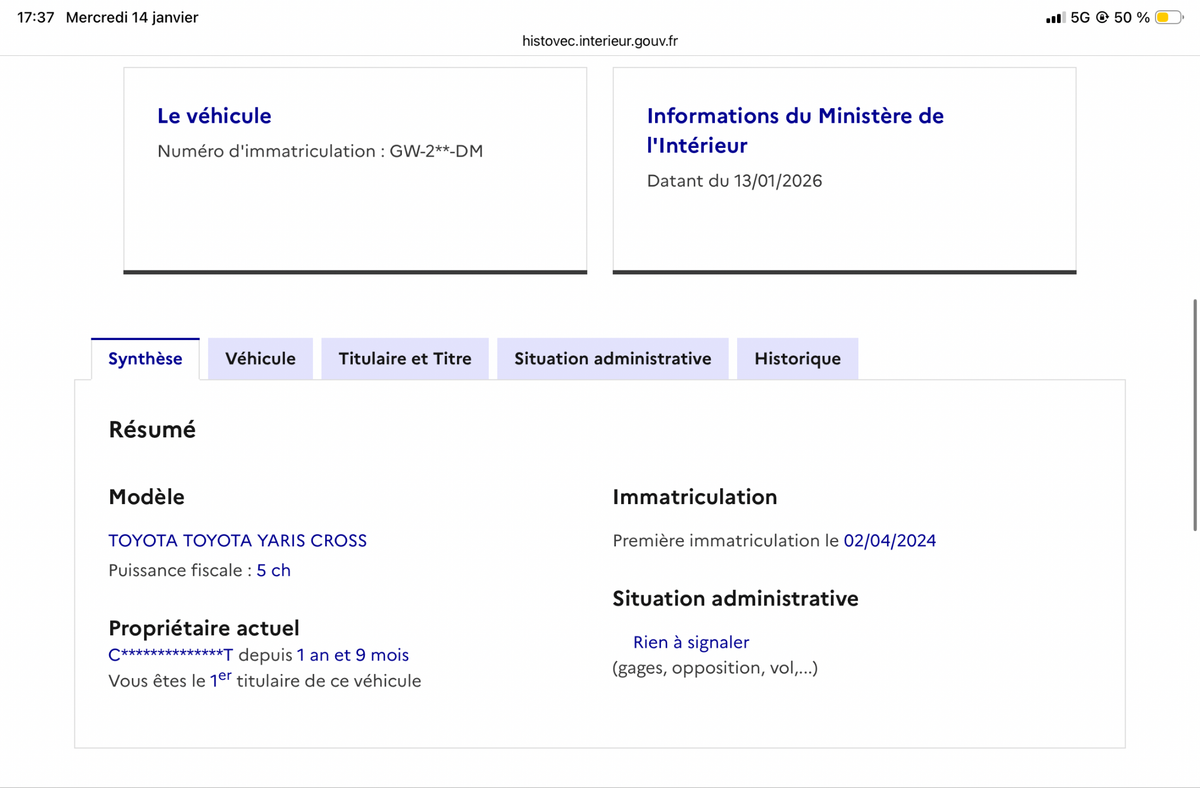Click the "1 an et 9 mois" ownership duration
Image resolution: width=1200 pixels, height=788 pixels.
[353, 655]
